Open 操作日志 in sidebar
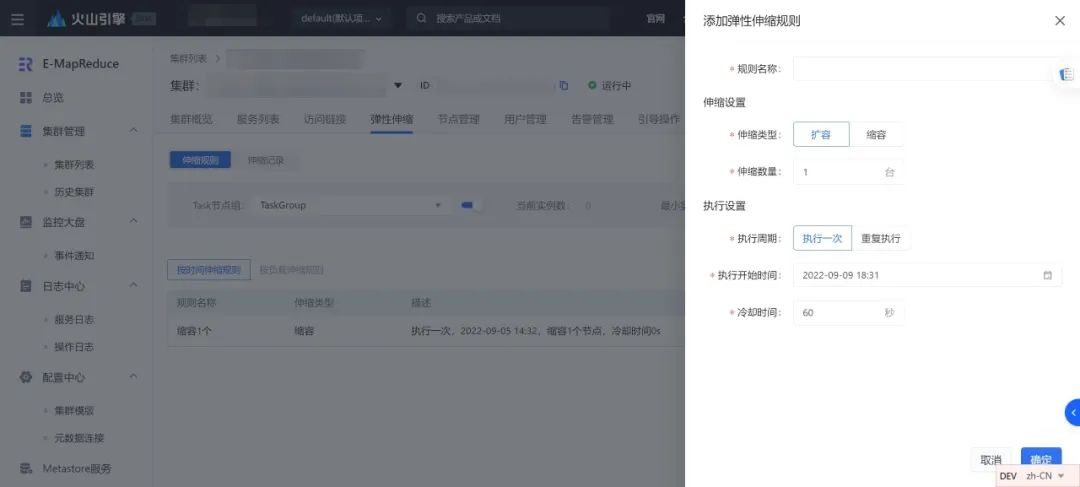This screenshot has height=487, width=1080. pyautogui.click(x=74, y=347)
